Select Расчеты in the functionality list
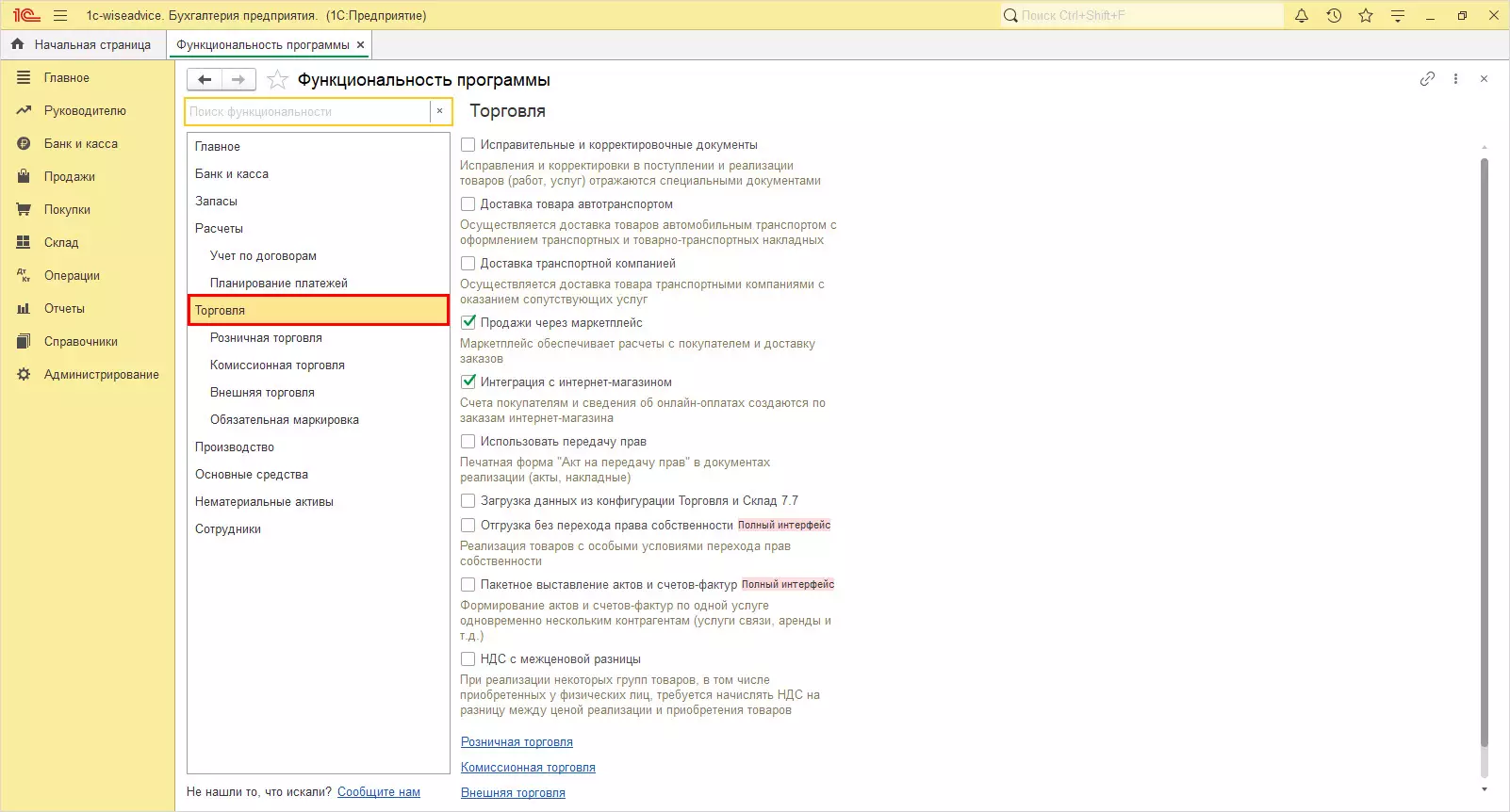Screen dimensions: 1510x812 (319, 228)
